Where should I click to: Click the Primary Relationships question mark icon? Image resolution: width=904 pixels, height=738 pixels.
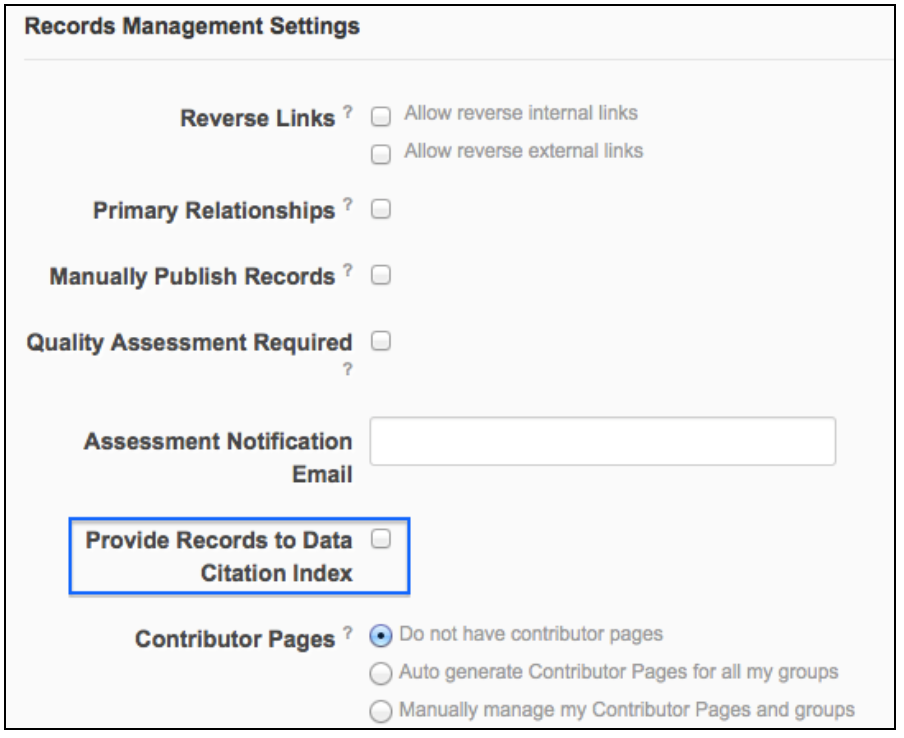tap(347, 206)
